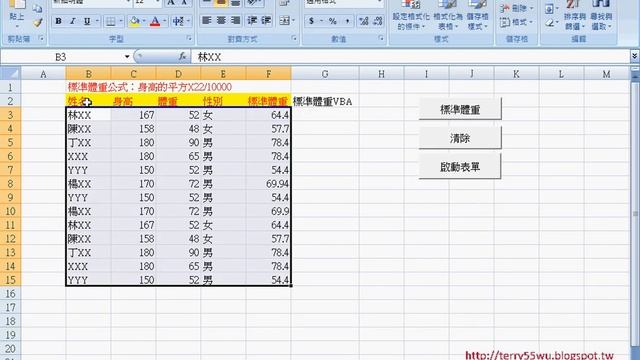Open the Alignment (對齊方式) dialog launcher
Screen dimensions: 640x360
(294, 38)
